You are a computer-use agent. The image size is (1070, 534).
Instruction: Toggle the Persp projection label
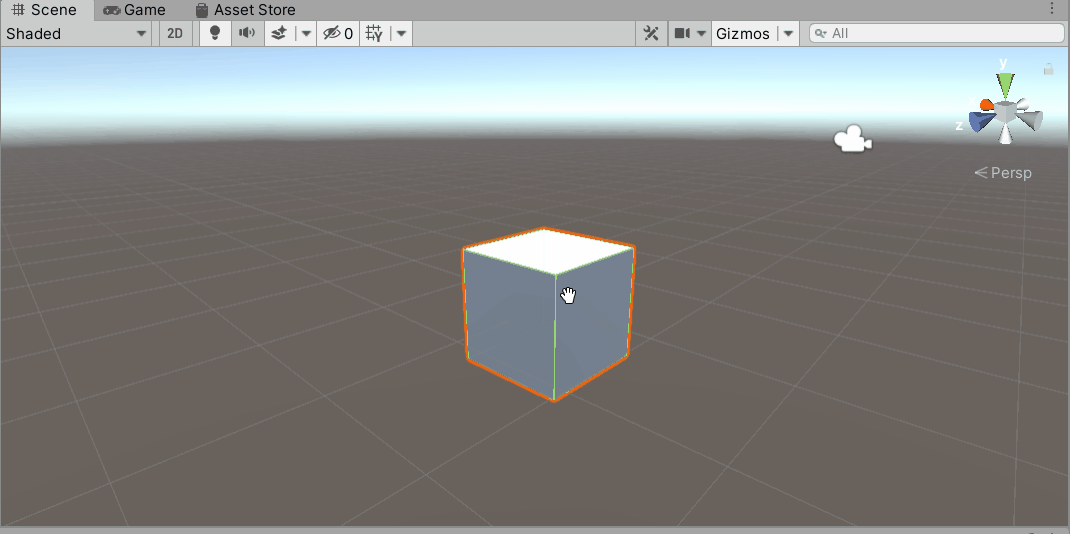pos(1004,173)
